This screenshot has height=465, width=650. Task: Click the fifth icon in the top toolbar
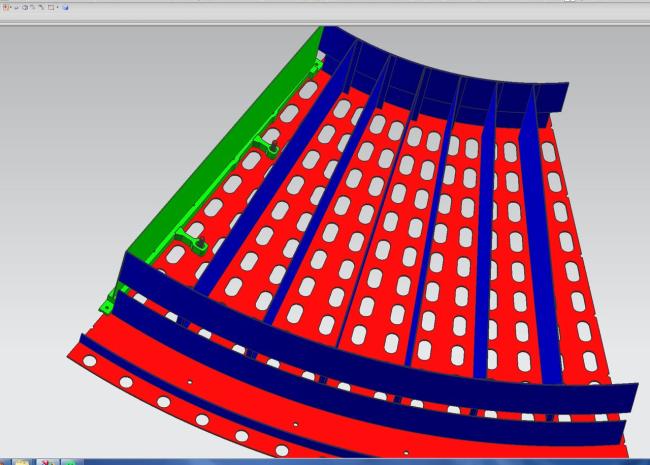pyautogui.click(x=40, y=7)
